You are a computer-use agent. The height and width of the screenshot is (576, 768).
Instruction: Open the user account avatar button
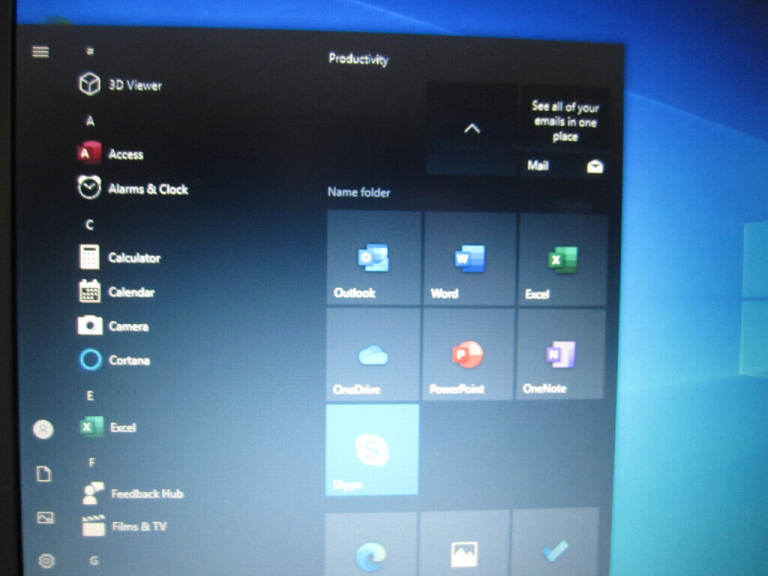click(43, 429)
